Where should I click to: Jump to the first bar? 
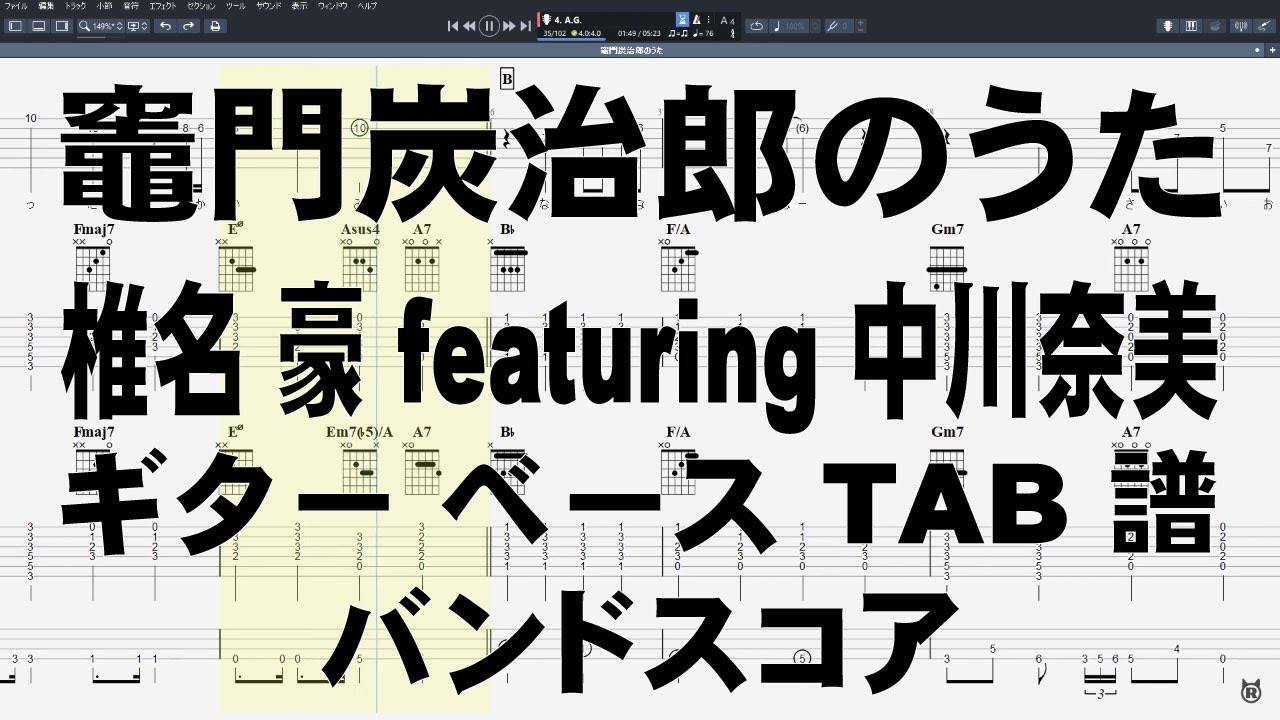(x=453, y=26)
